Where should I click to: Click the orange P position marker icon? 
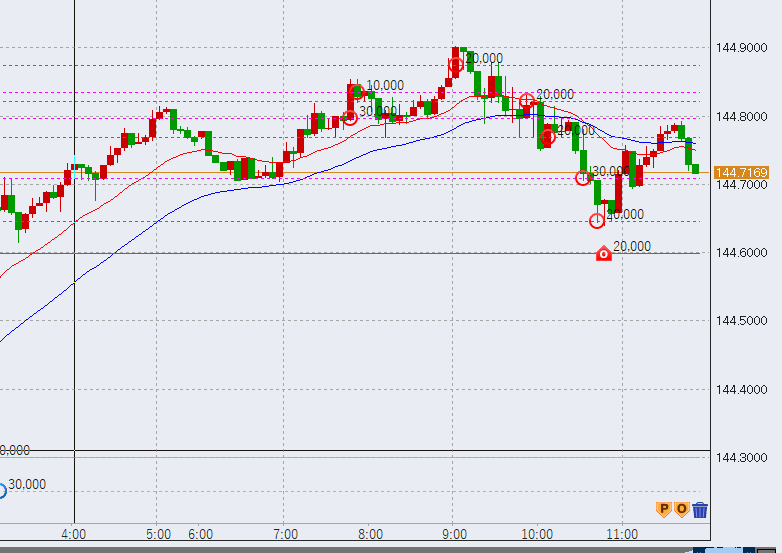[662, 509]
